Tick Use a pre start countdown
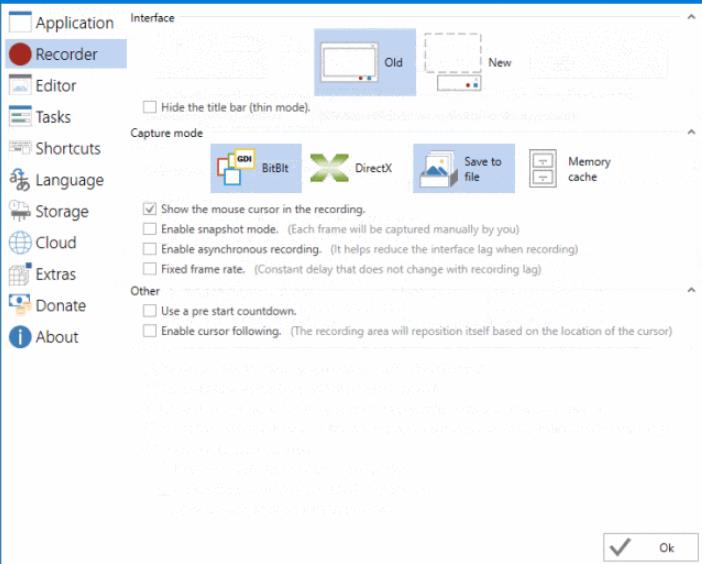 pos(150,311)
